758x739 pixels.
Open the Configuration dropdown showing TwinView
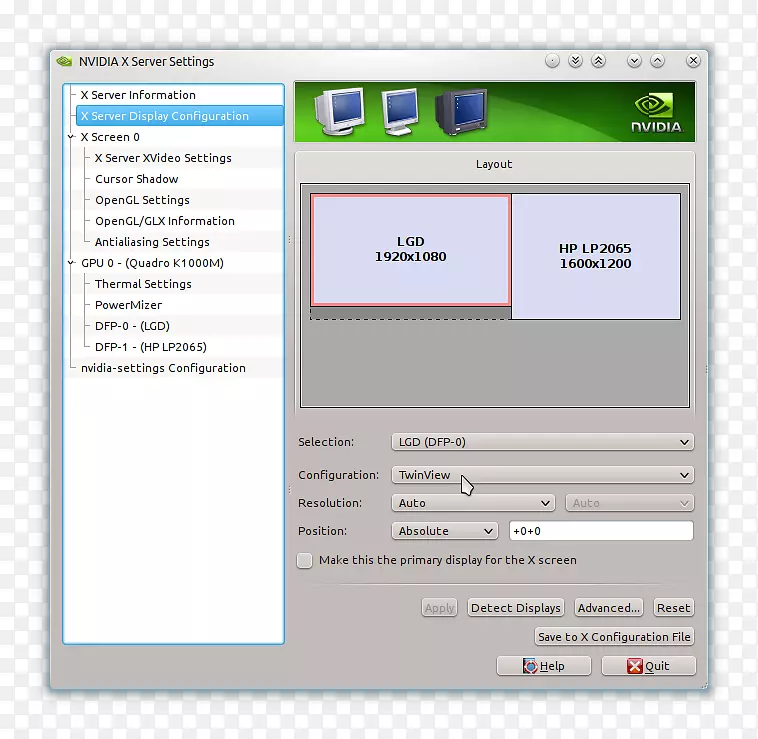click(542, 475)
